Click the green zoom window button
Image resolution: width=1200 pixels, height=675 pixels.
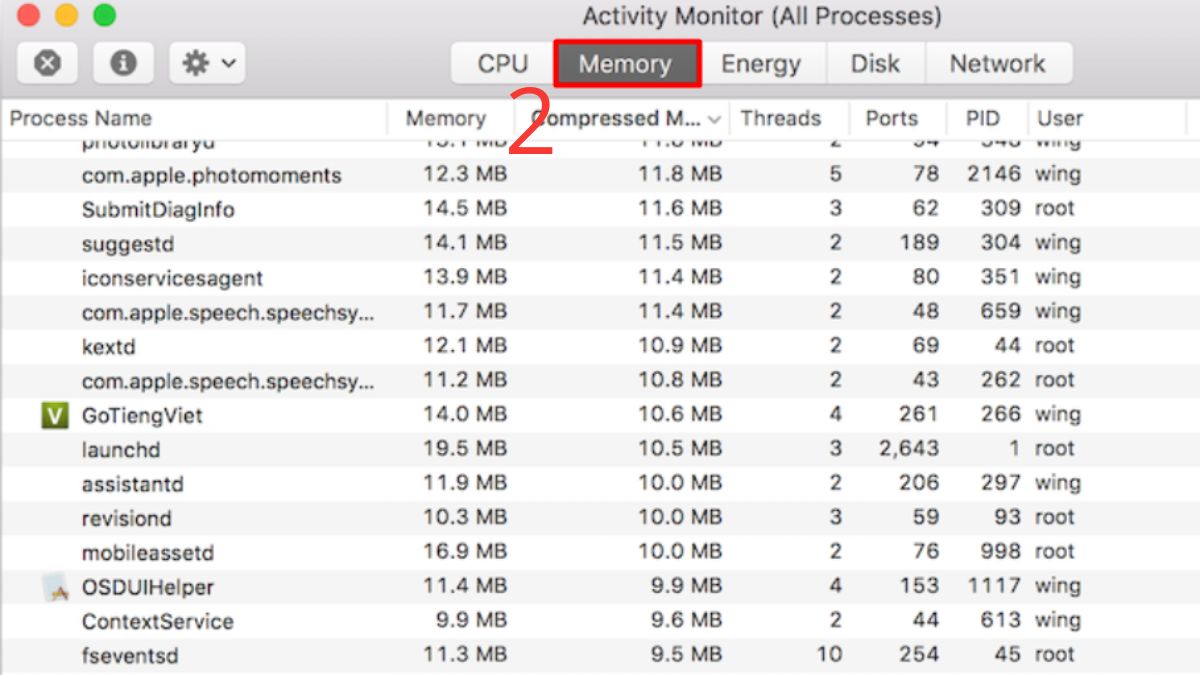pos(104,15)
